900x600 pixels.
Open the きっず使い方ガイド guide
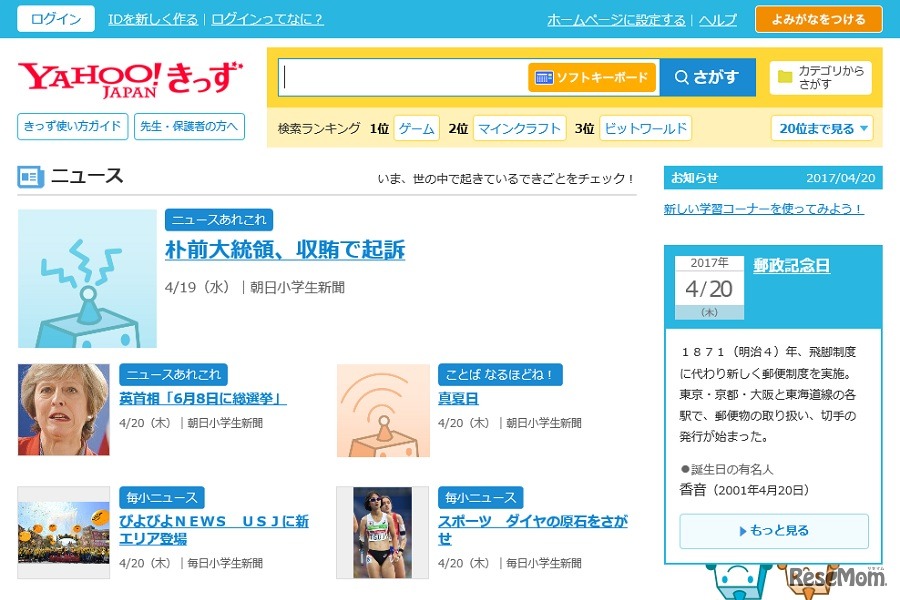[73, 127]
